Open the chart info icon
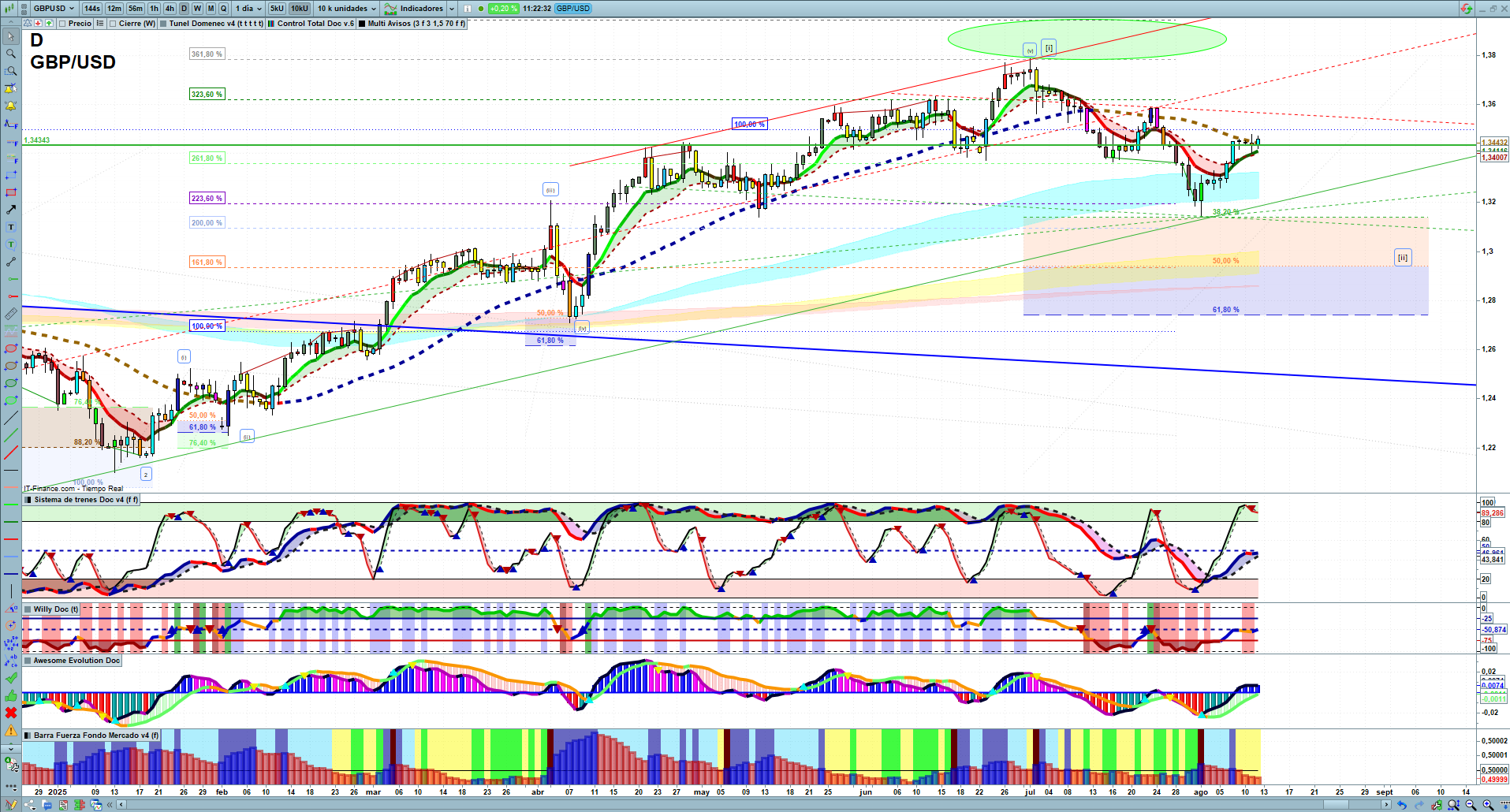The height and width of the screenshot is (812, 1510). tap(468, 9)
